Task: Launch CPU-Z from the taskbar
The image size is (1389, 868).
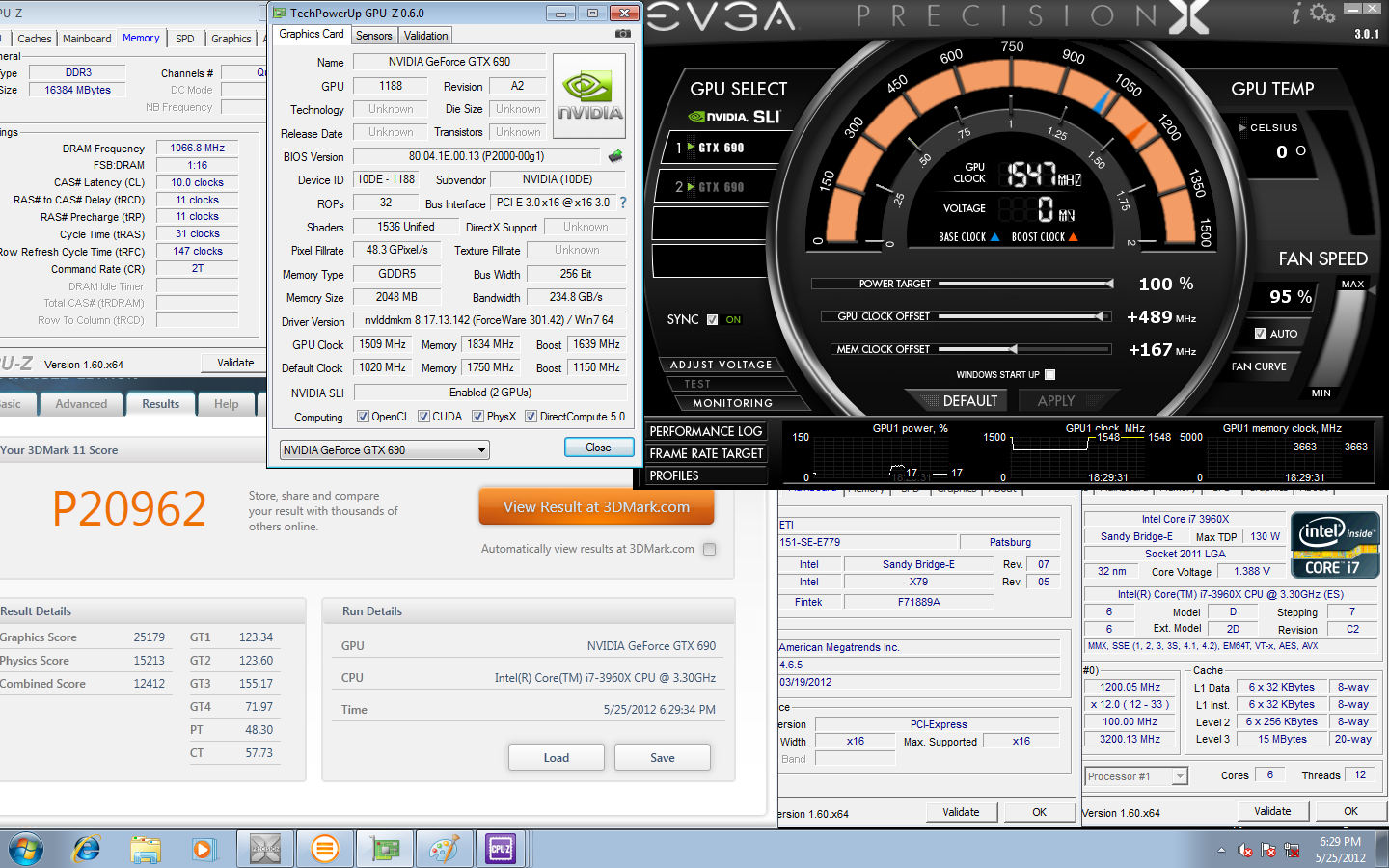Action: click(502, 849)
